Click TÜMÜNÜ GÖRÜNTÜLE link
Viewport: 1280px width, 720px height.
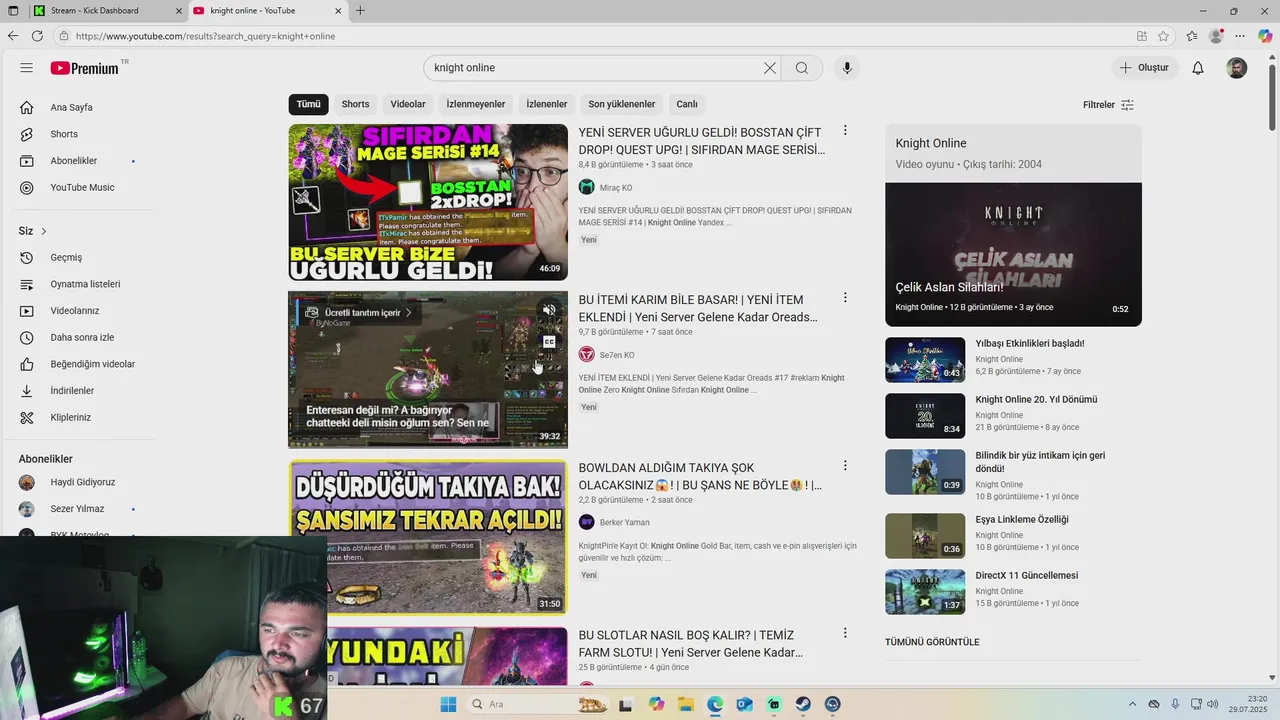[932, 642]
